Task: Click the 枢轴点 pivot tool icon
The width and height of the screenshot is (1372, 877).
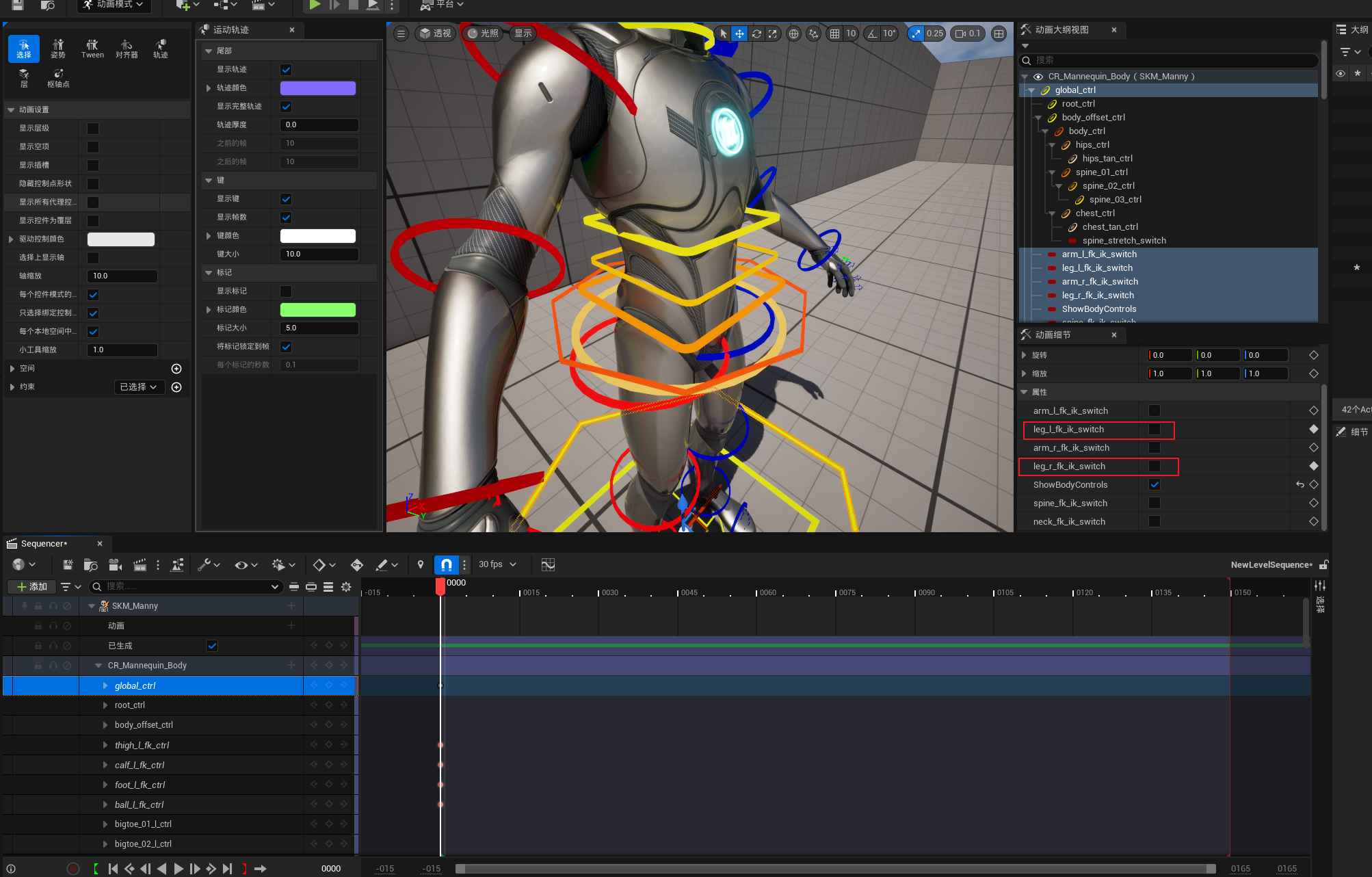Action: (x=58, y=78)
